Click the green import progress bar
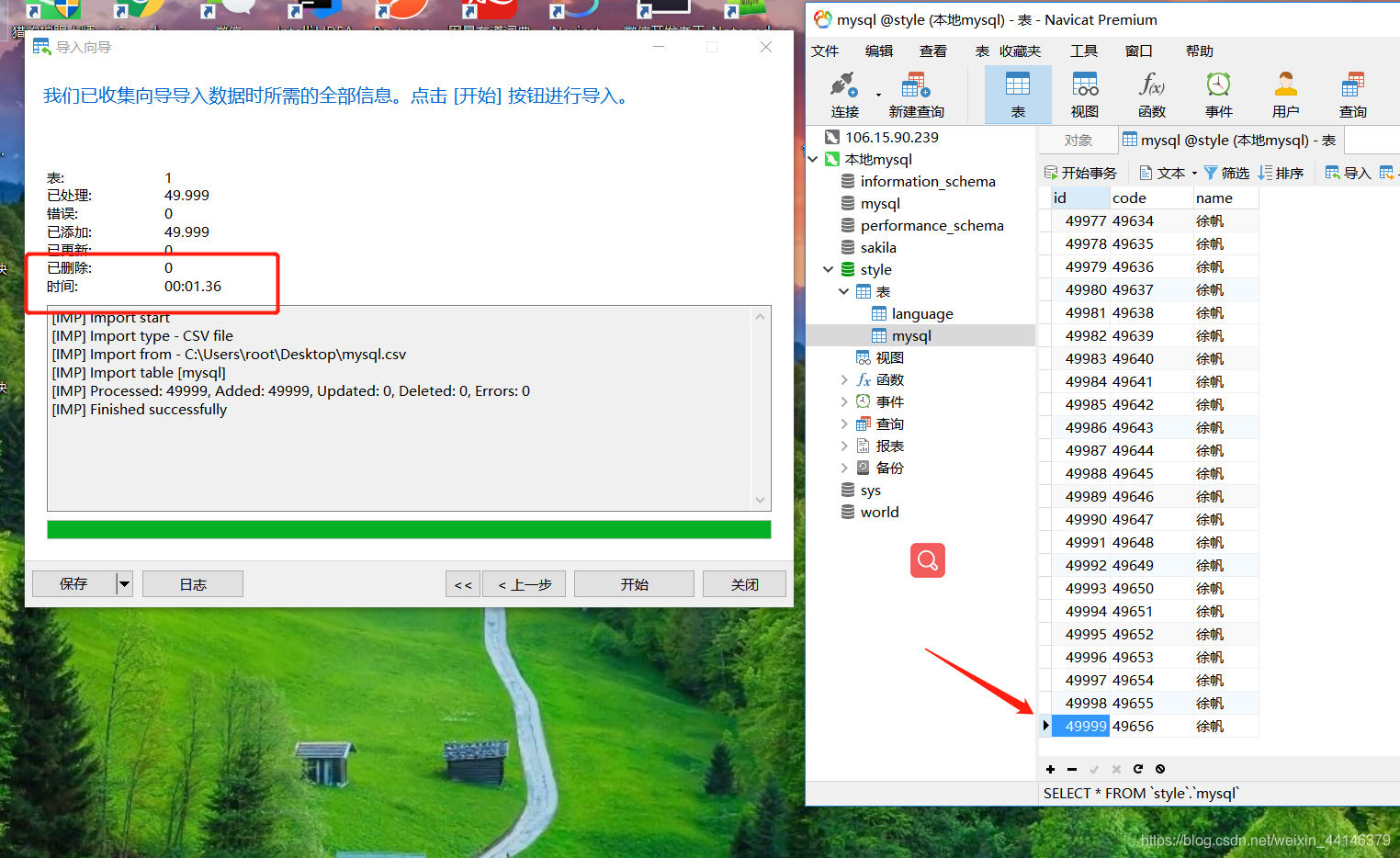 pyautogui.click(x=409, y=530)
